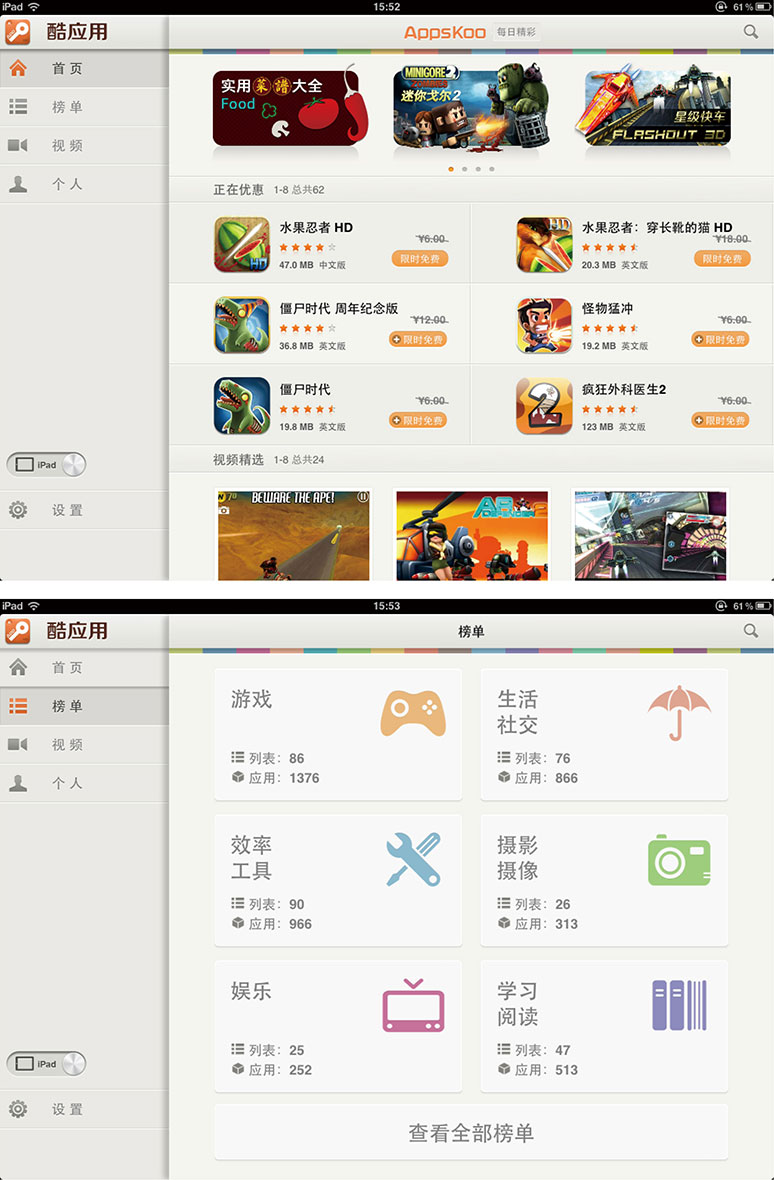Open the Minigore 2 featured banner

click(471, 106)
